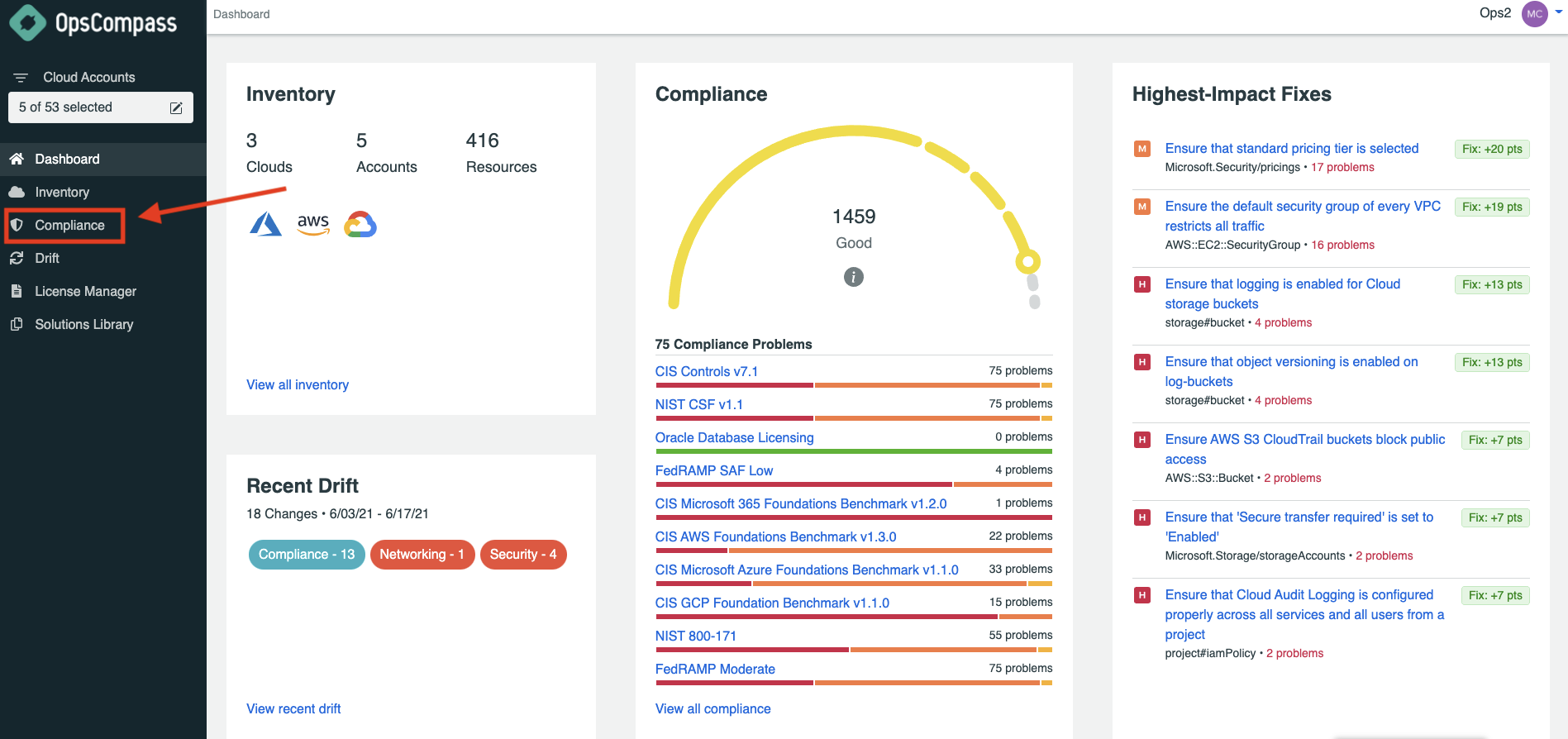Image resolution: width=1568 pixels, height=739 pixels.
Task: Click the Drift refresh icon in sidebar
Action: (17, 258)
